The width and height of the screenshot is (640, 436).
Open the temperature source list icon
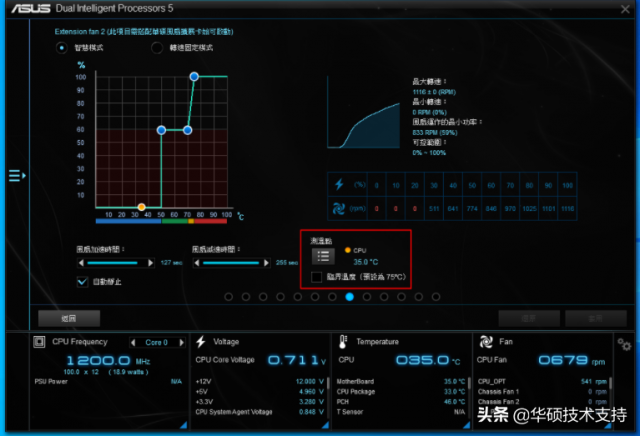click(323, 256)
